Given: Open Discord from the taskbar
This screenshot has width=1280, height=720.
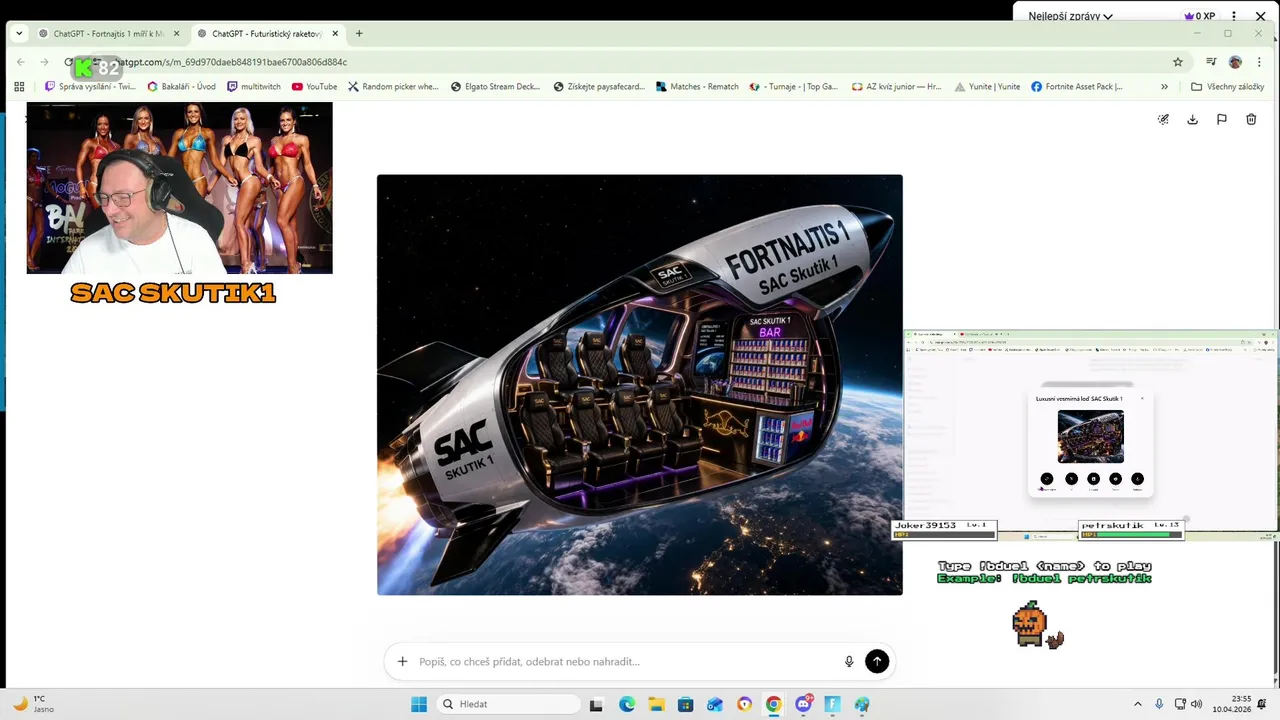Looking at the screenshot, I should point(803,704).
